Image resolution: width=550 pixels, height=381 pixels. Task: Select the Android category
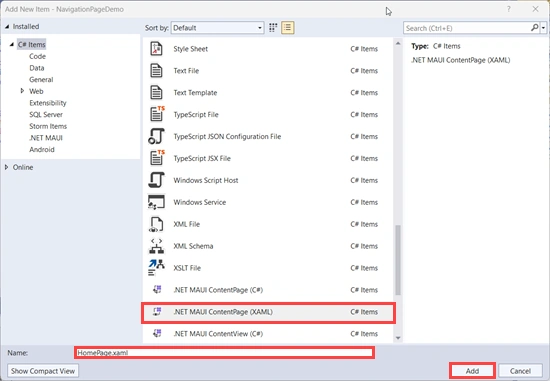tap(42, 149)
